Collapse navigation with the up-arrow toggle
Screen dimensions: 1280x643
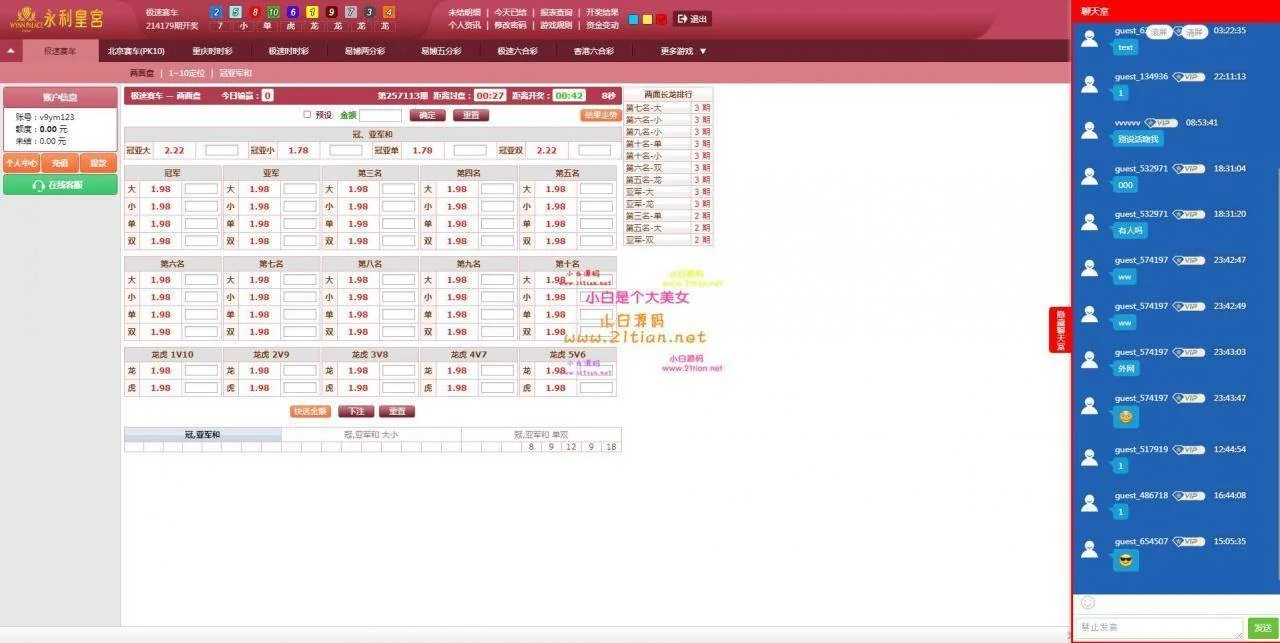pyautogui.click(x=10, y=51)
